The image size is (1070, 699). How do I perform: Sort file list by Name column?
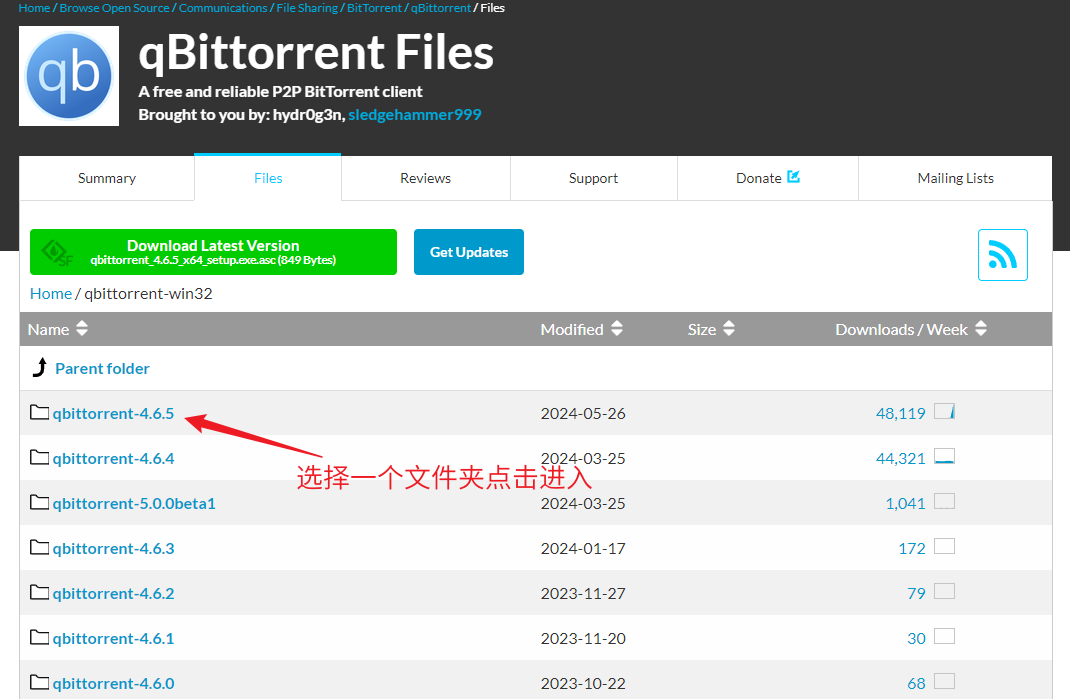[58, 329]
